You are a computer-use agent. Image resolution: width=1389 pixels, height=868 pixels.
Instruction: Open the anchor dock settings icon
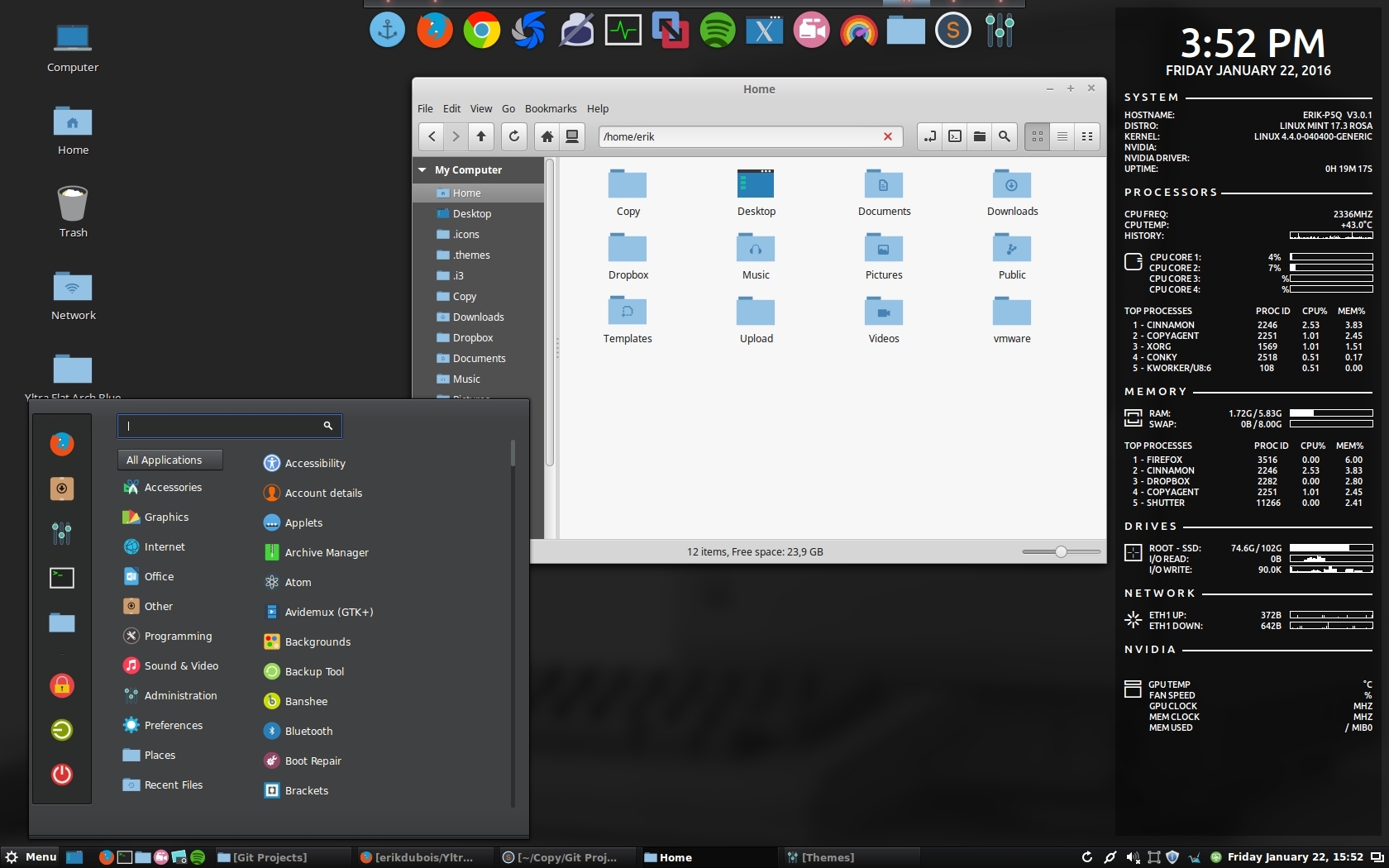pyautogui.click(x=387, y=31)
